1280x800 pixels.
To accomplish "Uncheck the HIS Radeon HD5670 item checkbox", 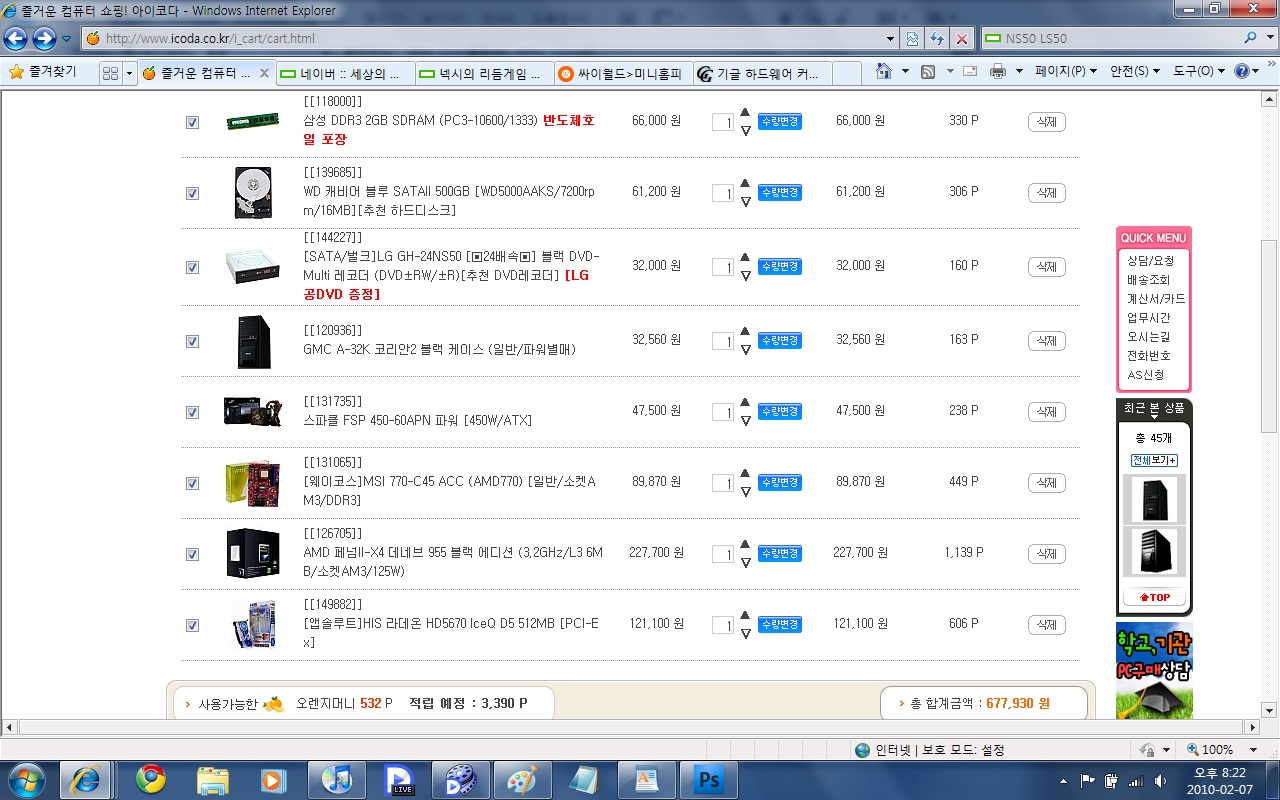I will pos(192,625).
